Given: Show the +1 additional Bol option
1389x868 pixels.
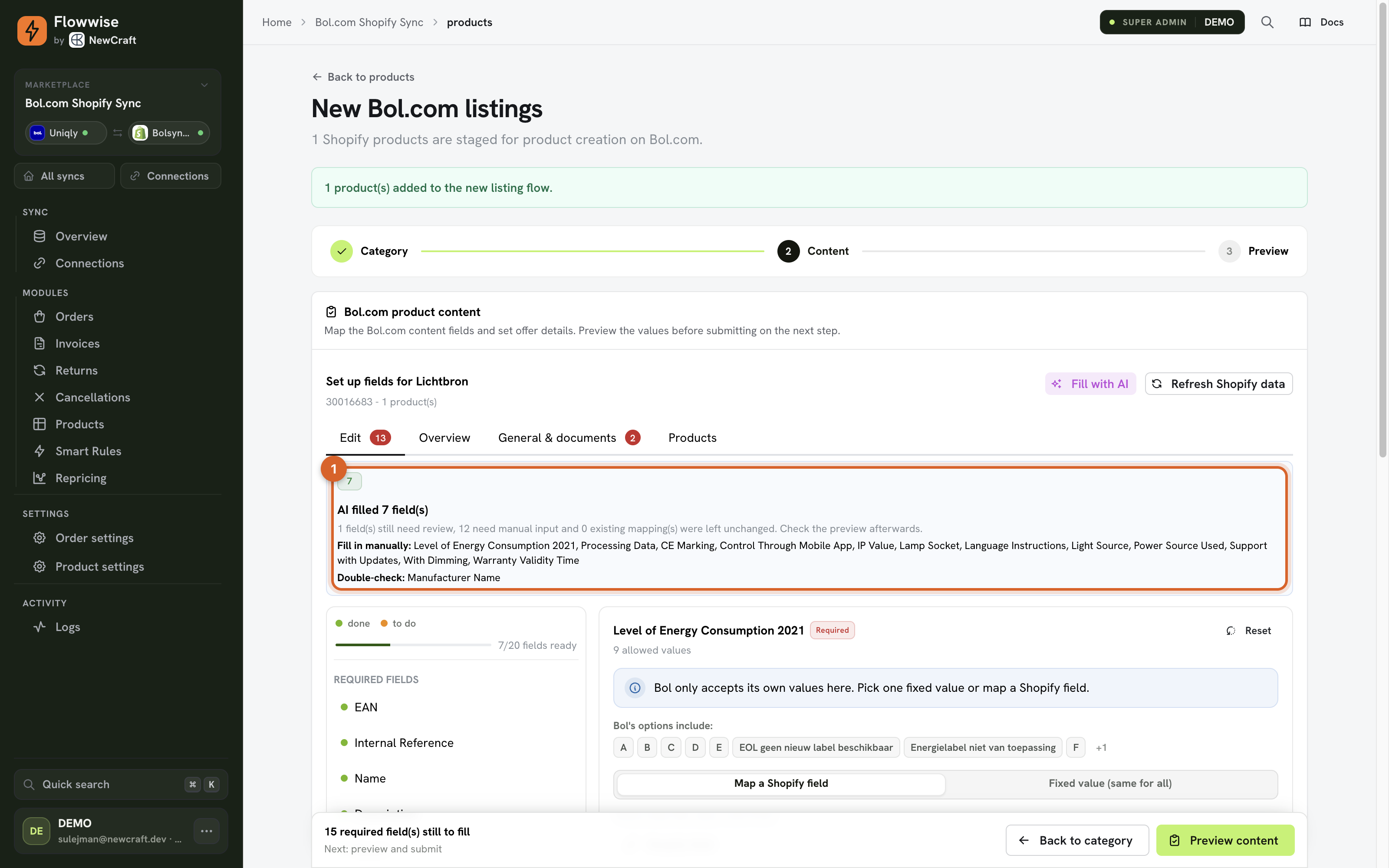Looking at the screenshot, I should point(1101,747).
